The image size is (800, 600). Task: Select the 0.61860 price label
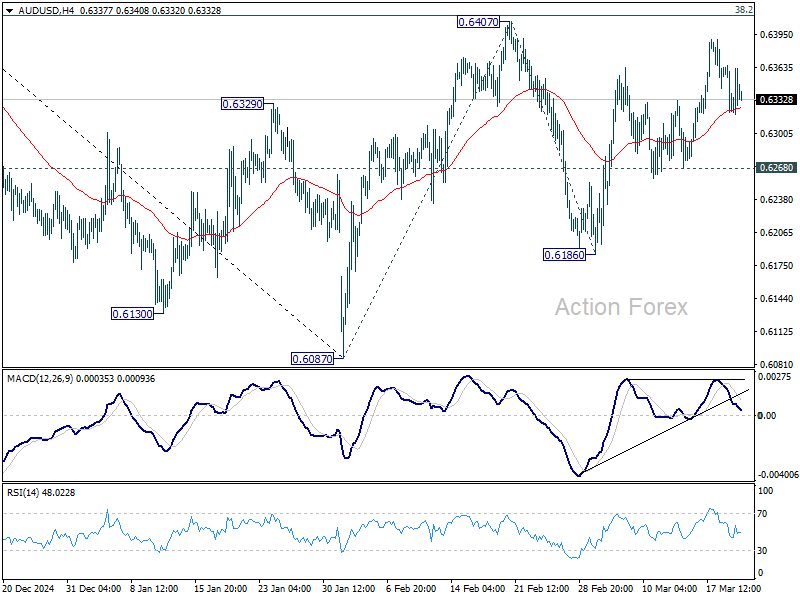[x=564, y=255]
